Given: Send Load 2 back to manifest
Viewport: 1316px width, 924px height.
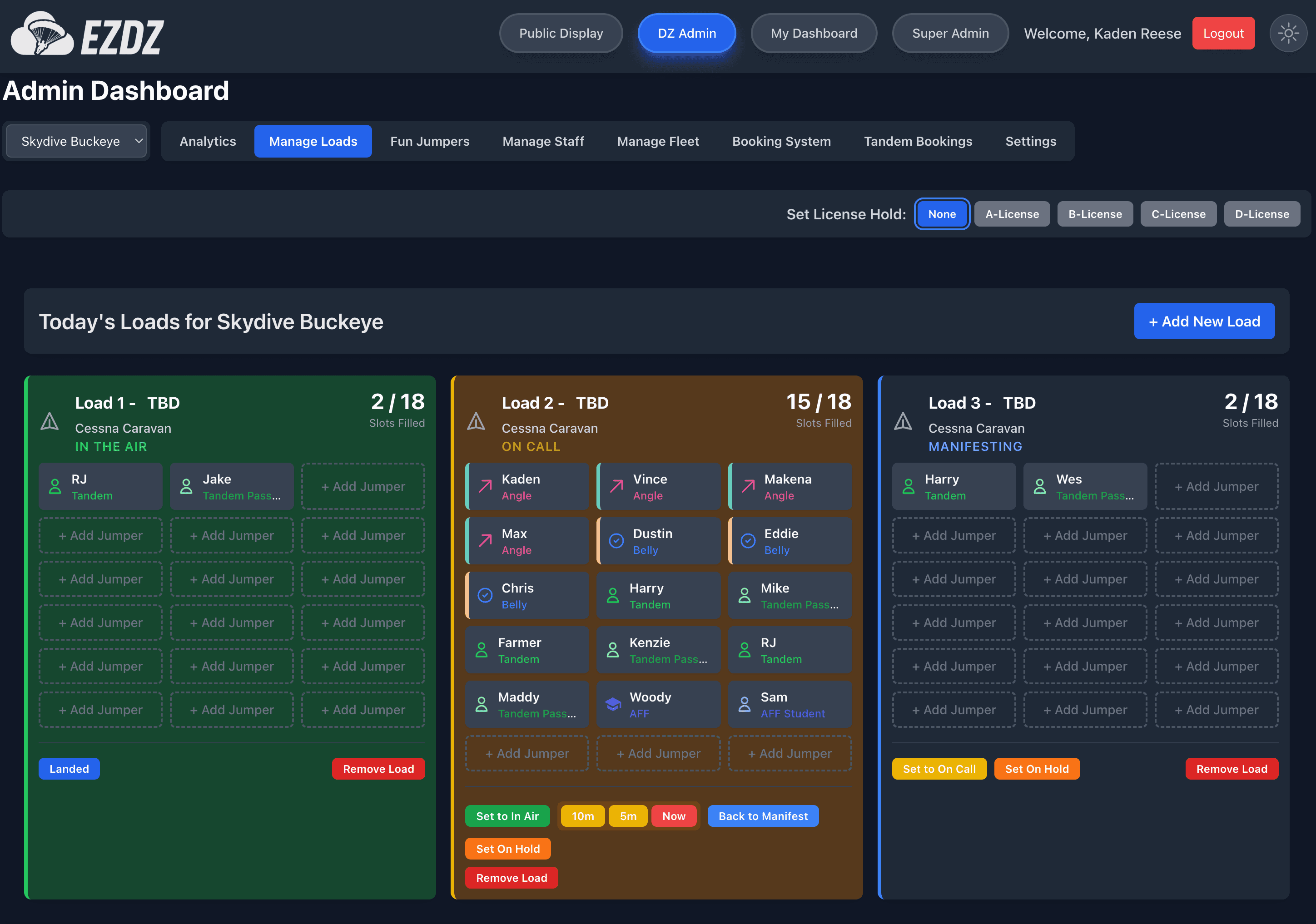Looking at the screenshot, I should click(763, 816).
